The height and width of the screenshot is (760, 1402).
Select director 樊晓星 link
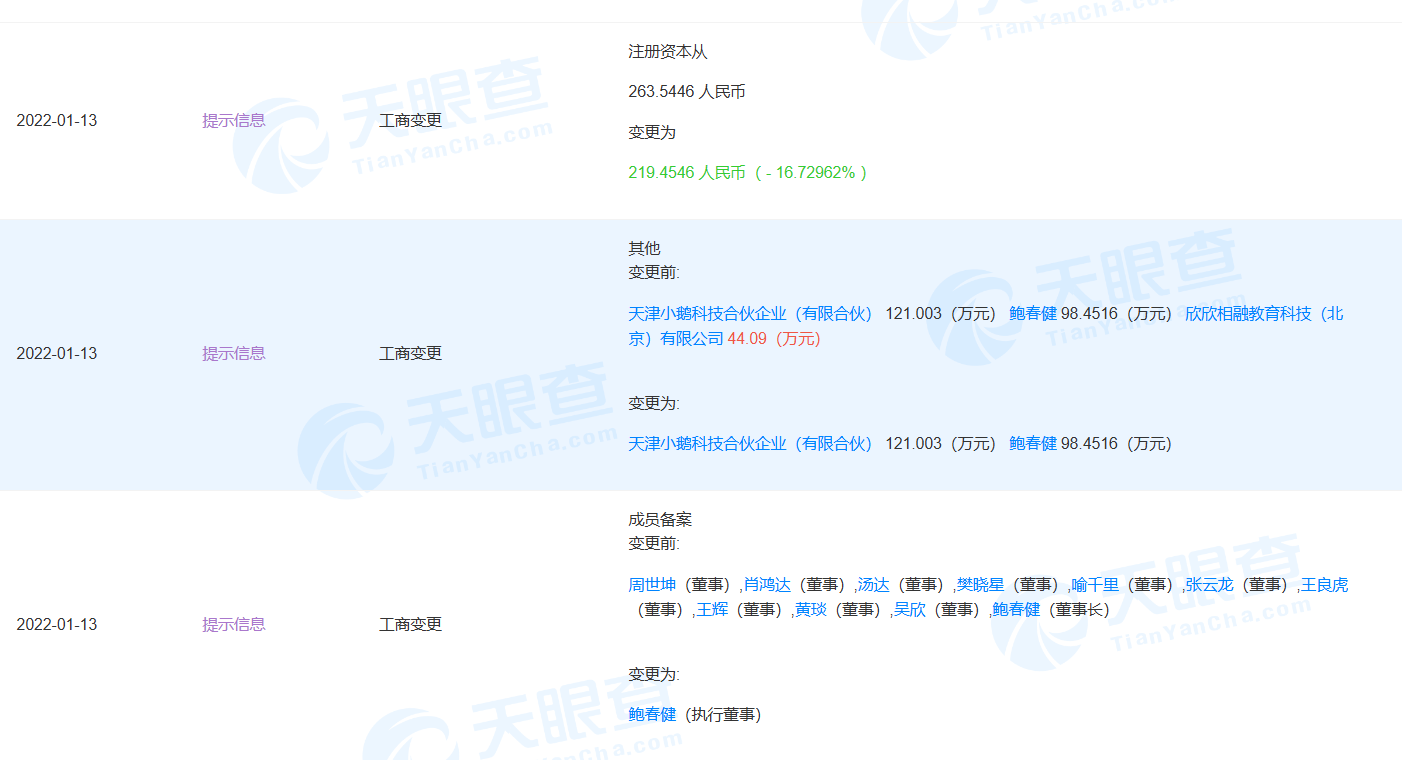pyautogui.click(x=980, y=585)
